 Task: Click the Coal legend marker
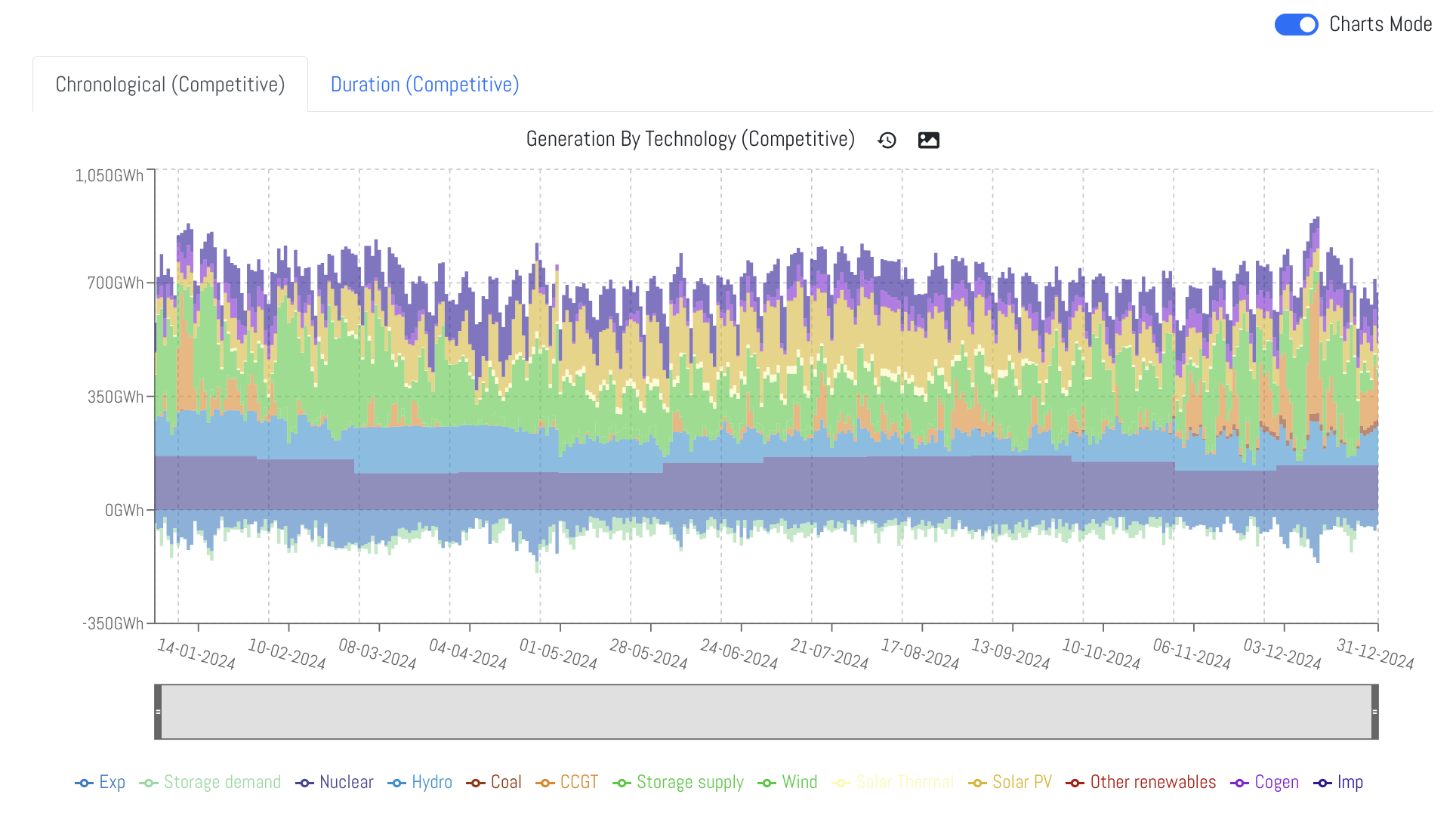pyautogui.click(x=476, y=783)
